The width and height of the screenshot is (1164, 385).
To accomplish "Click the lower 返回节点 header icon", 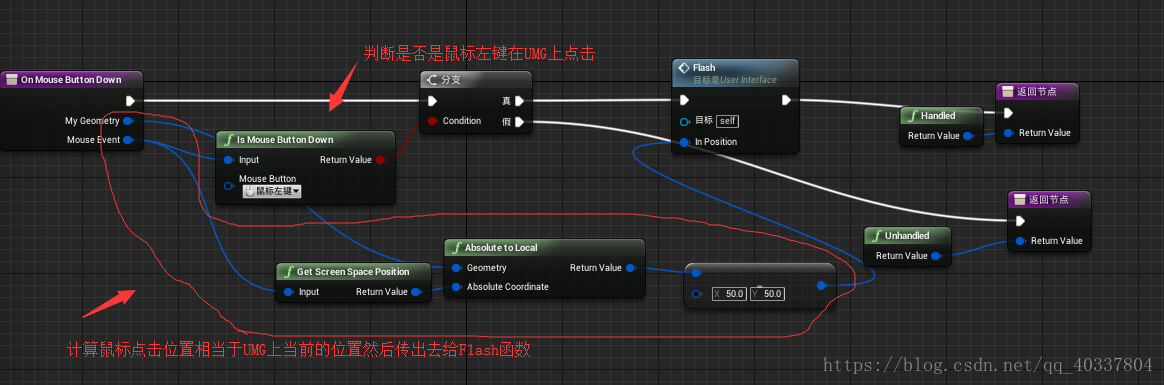I will 1020,200.
